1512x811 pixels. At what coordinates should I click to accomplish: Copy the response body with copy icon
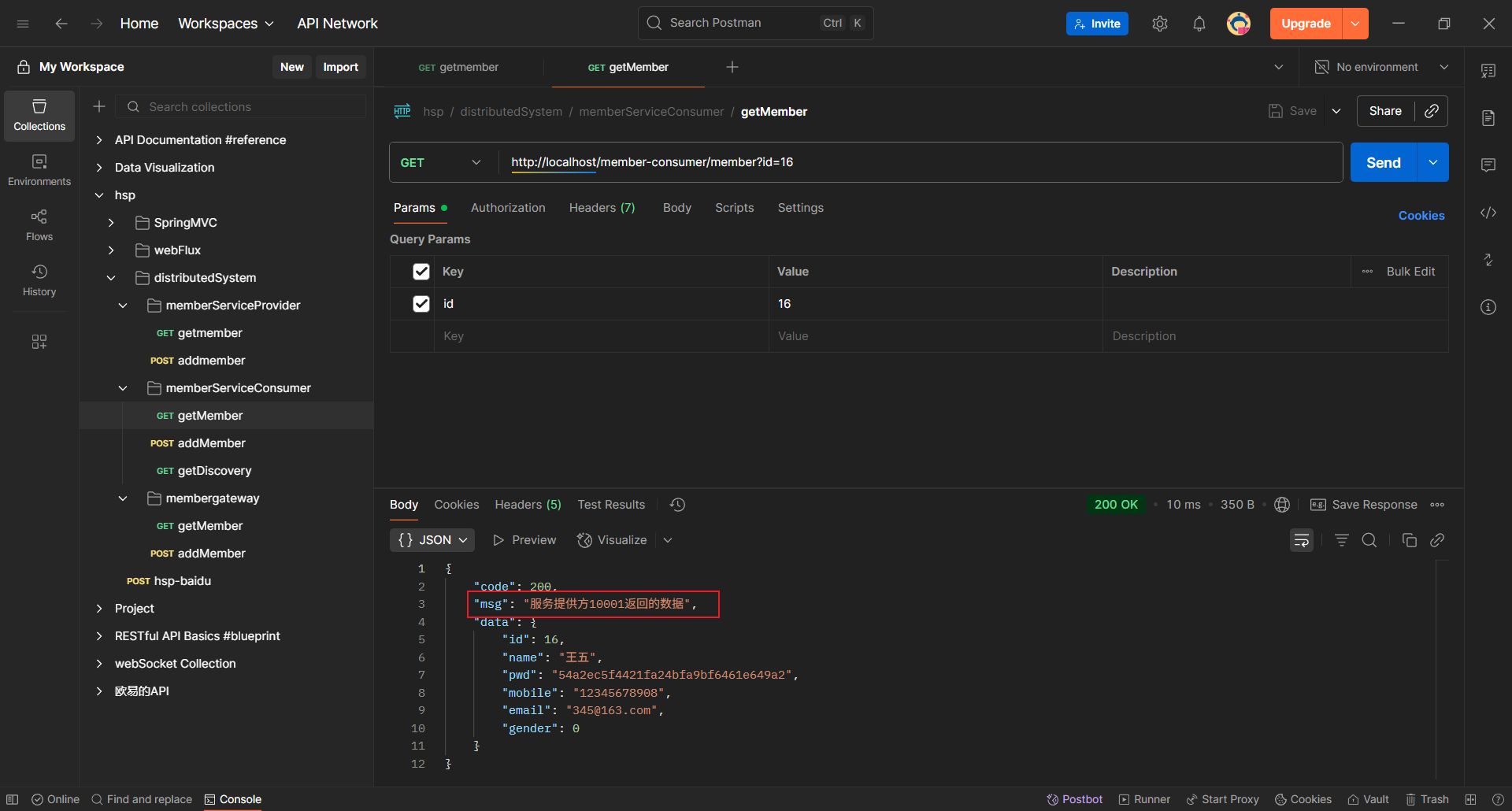(1409, 540)
